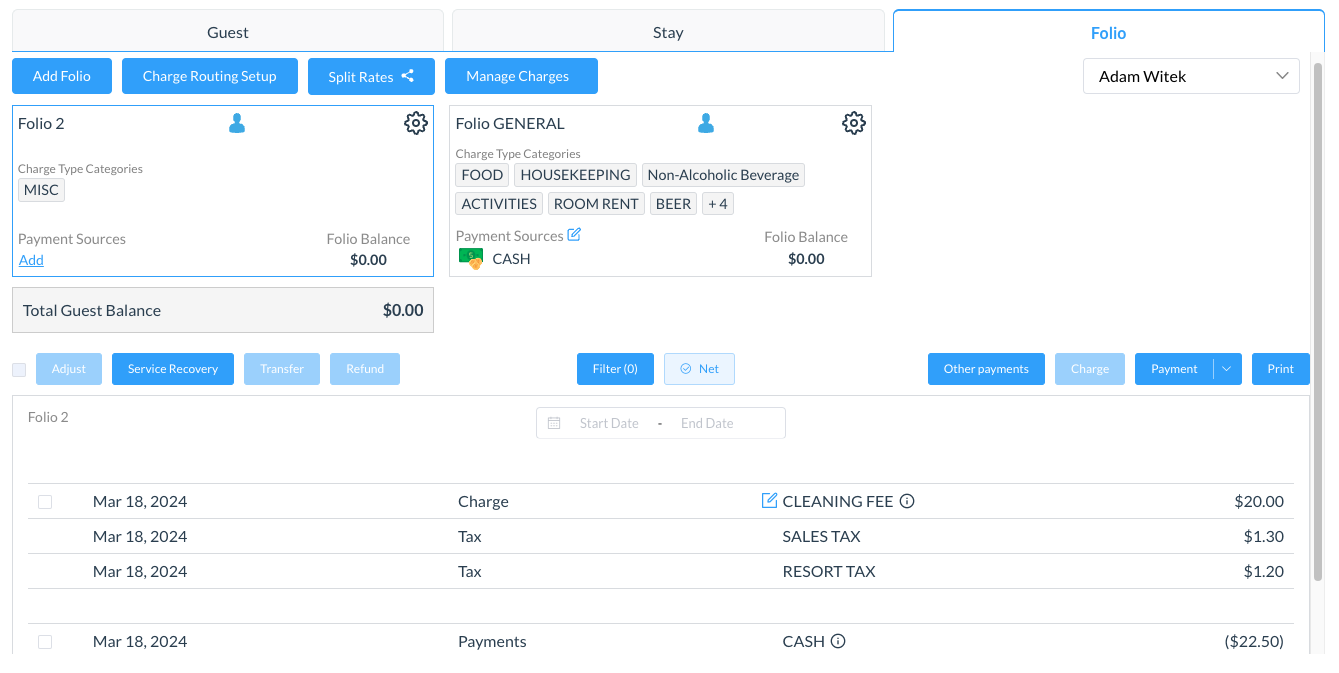Viewport: 1339px width, 673px height.
Task: Open Folio GENERAL settings gear
Action: (x=853, y=123)
